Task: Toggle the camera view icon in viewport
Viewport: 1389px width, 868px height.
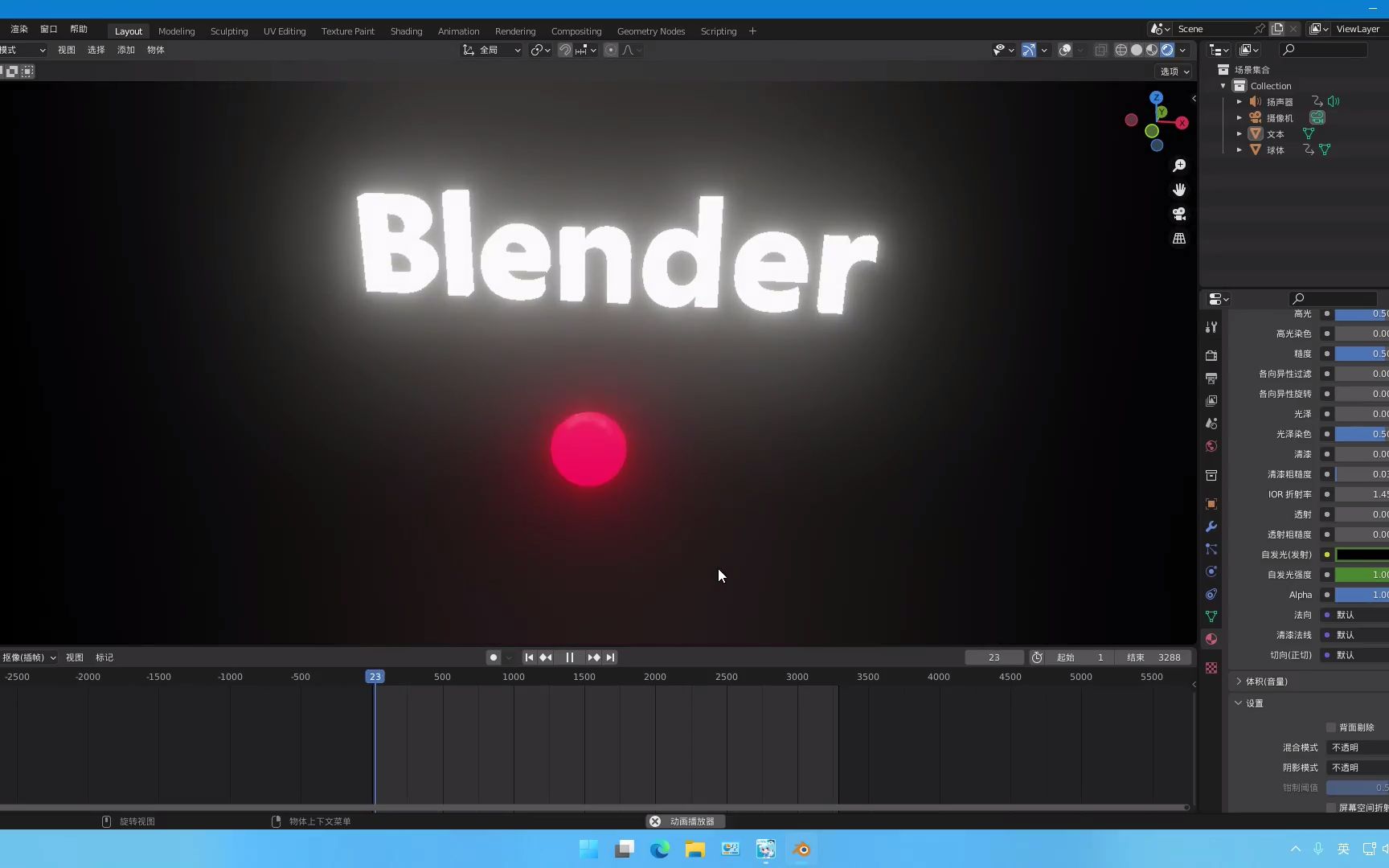Action: click(1179, 214)
